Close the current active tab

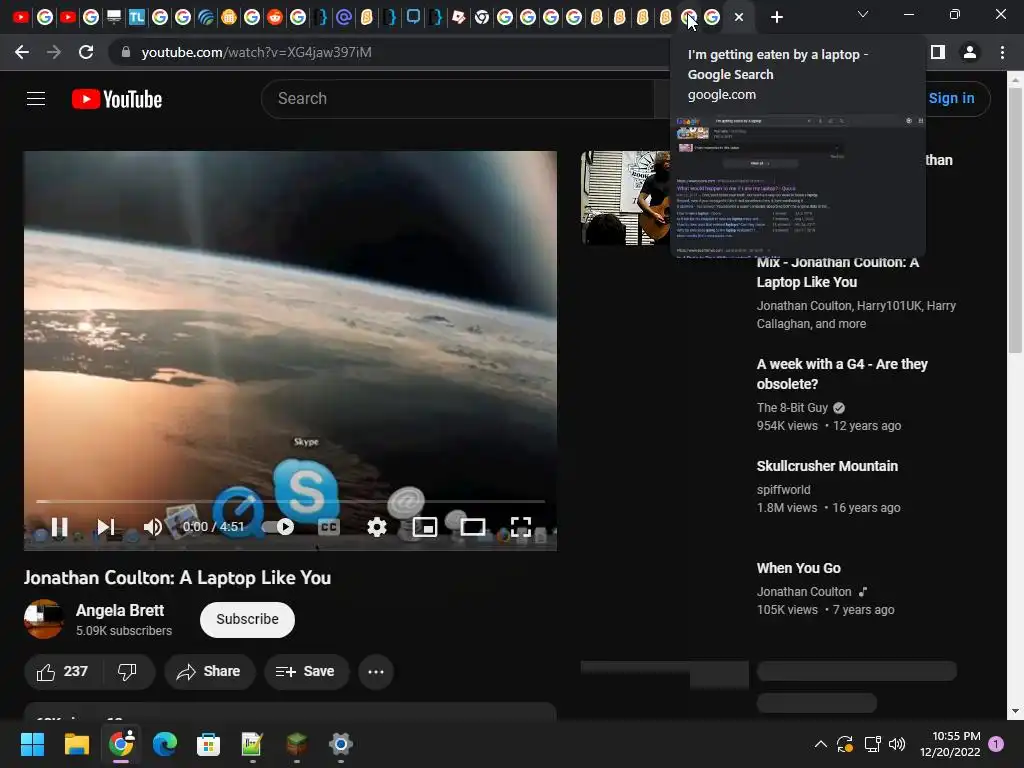tap(739, 18)
